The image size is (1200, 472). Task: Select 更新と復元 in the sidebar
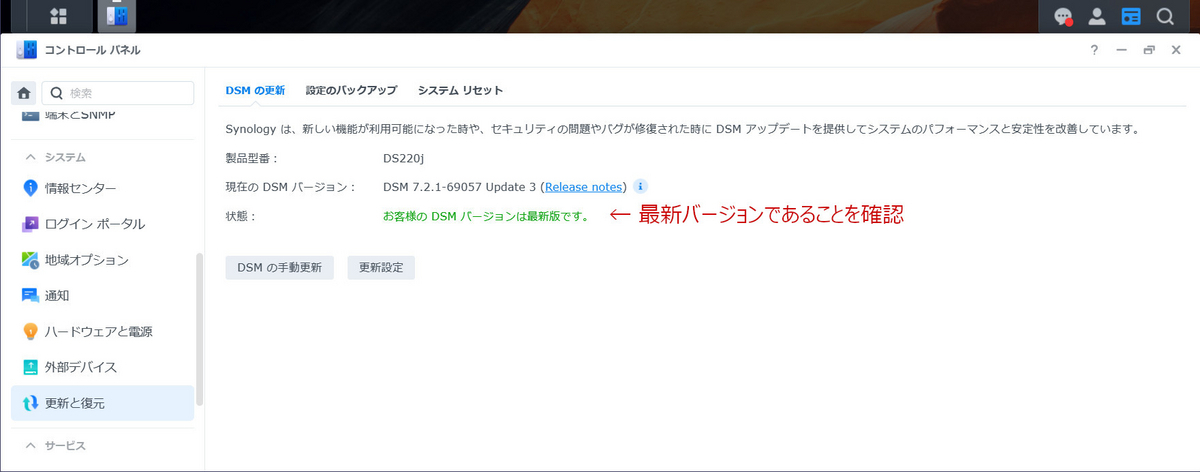point(102,403)
